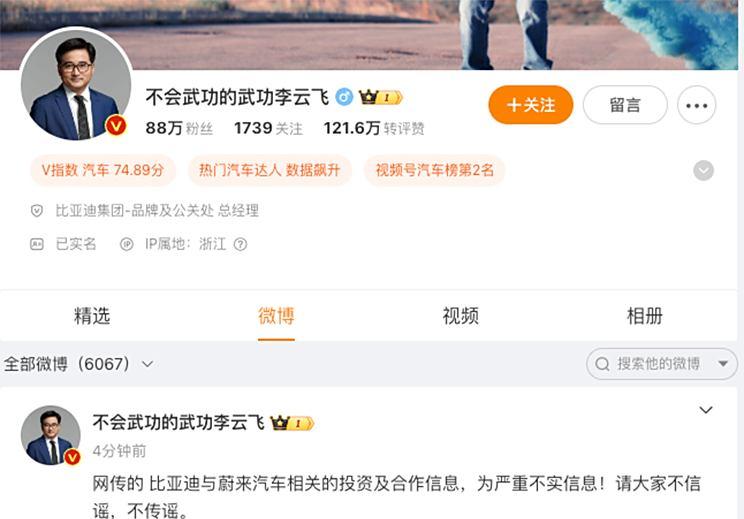Expand the post options chevron
Screen dimensions: 744x519
[706, 409]
